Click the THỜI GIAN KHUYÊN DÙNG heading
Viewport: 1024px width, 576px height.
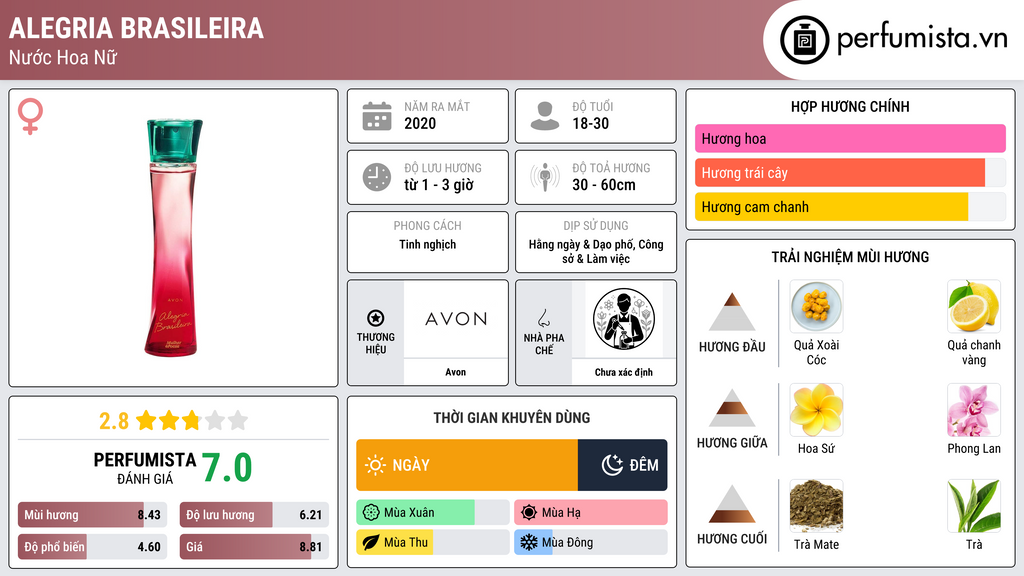[512, 418]
